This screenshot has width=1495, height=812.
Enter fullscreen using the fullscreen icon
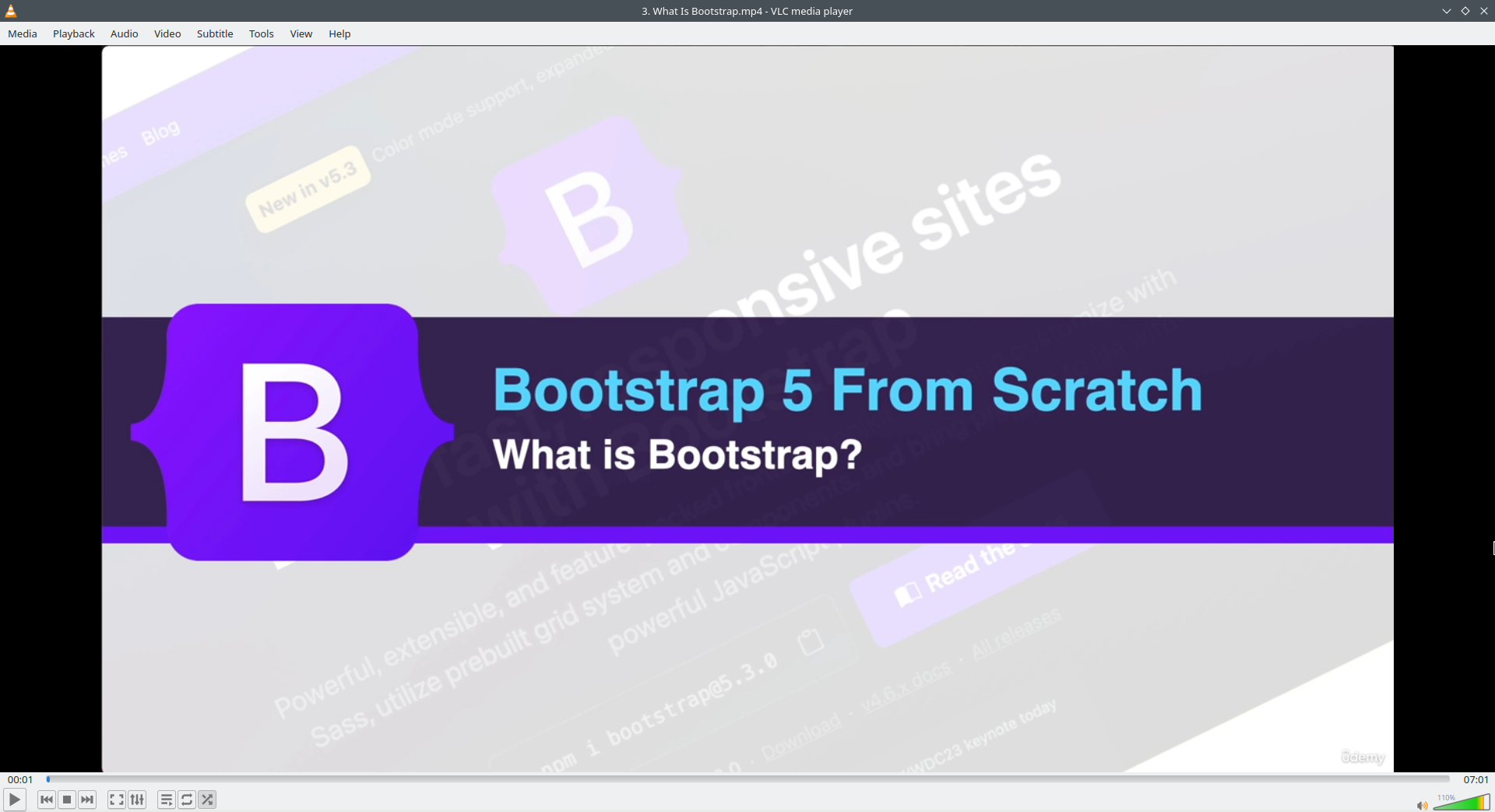coord(115,799)
